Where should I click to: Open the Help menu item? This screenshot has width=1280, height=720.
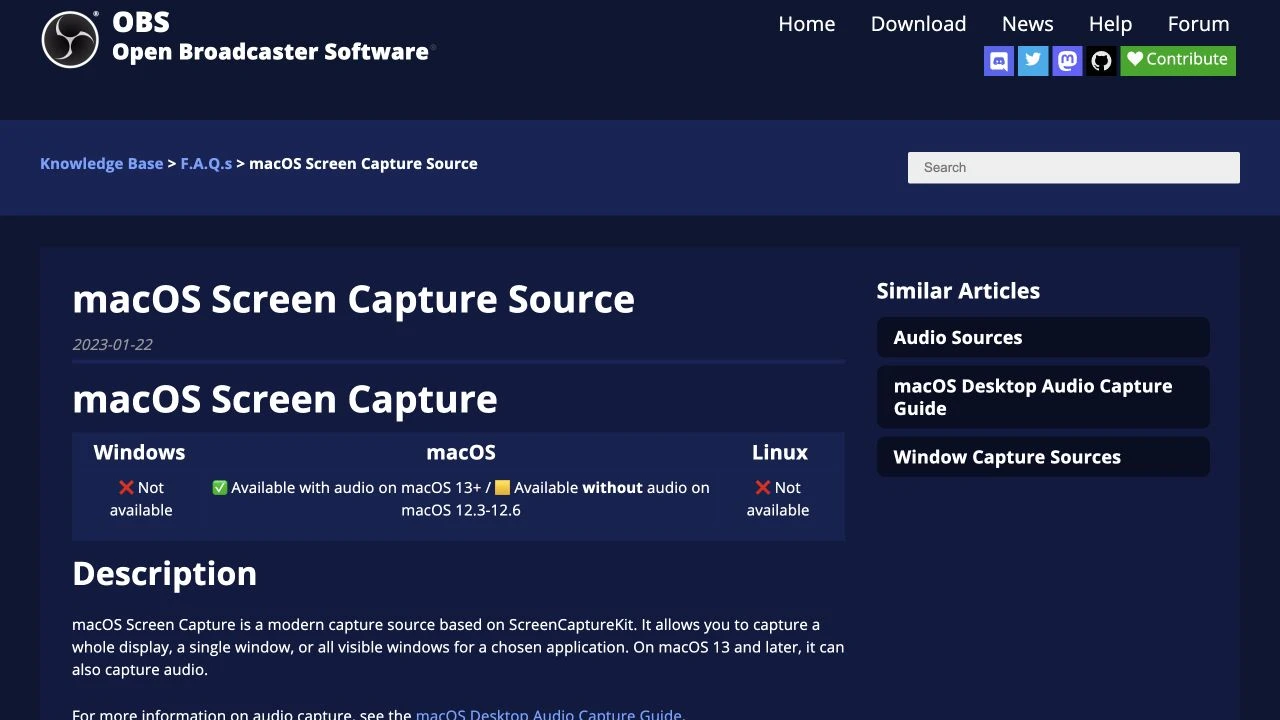point(1110,24)
